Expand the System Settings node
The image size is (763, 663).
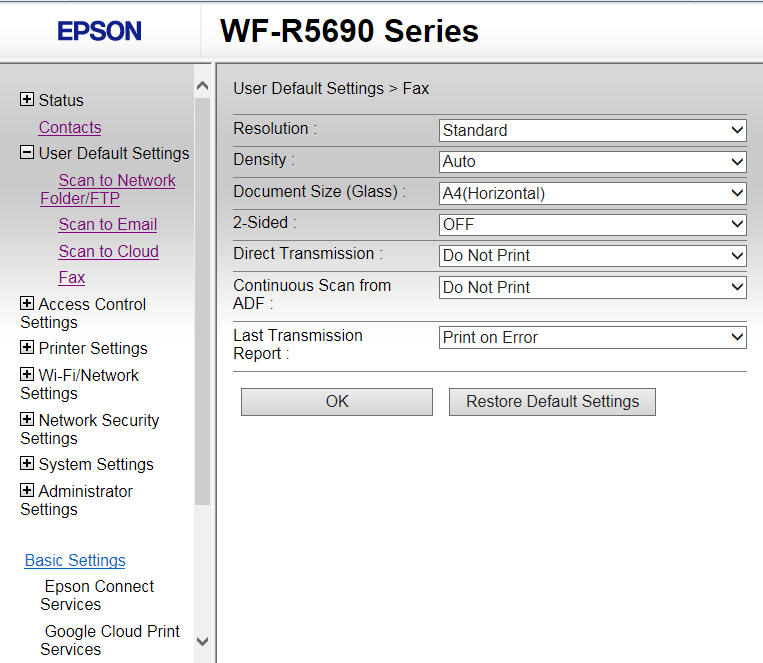pyautogui.click(x=27, y=463)
